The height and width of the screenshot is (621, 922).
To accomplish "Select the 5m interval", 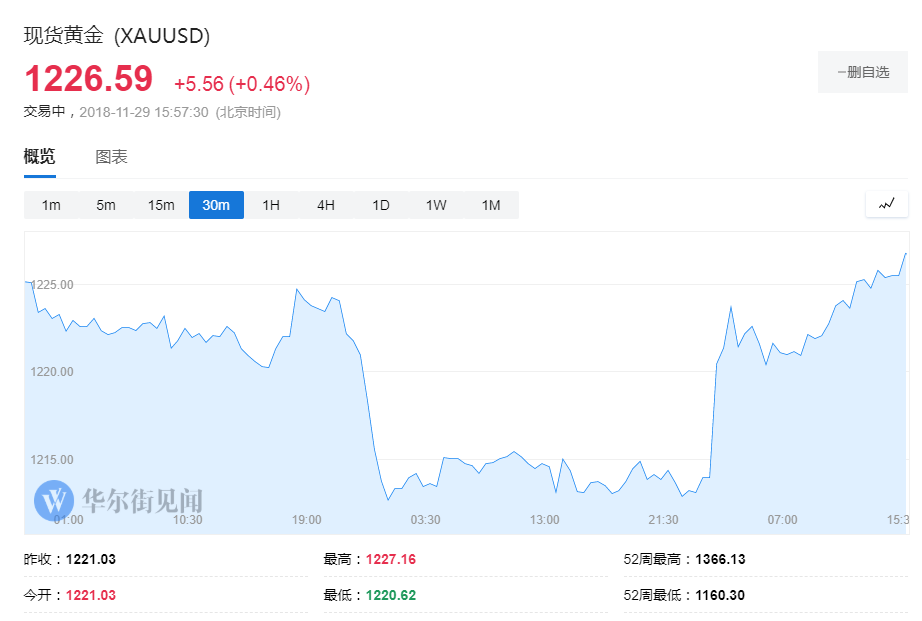I will [106, 205].
